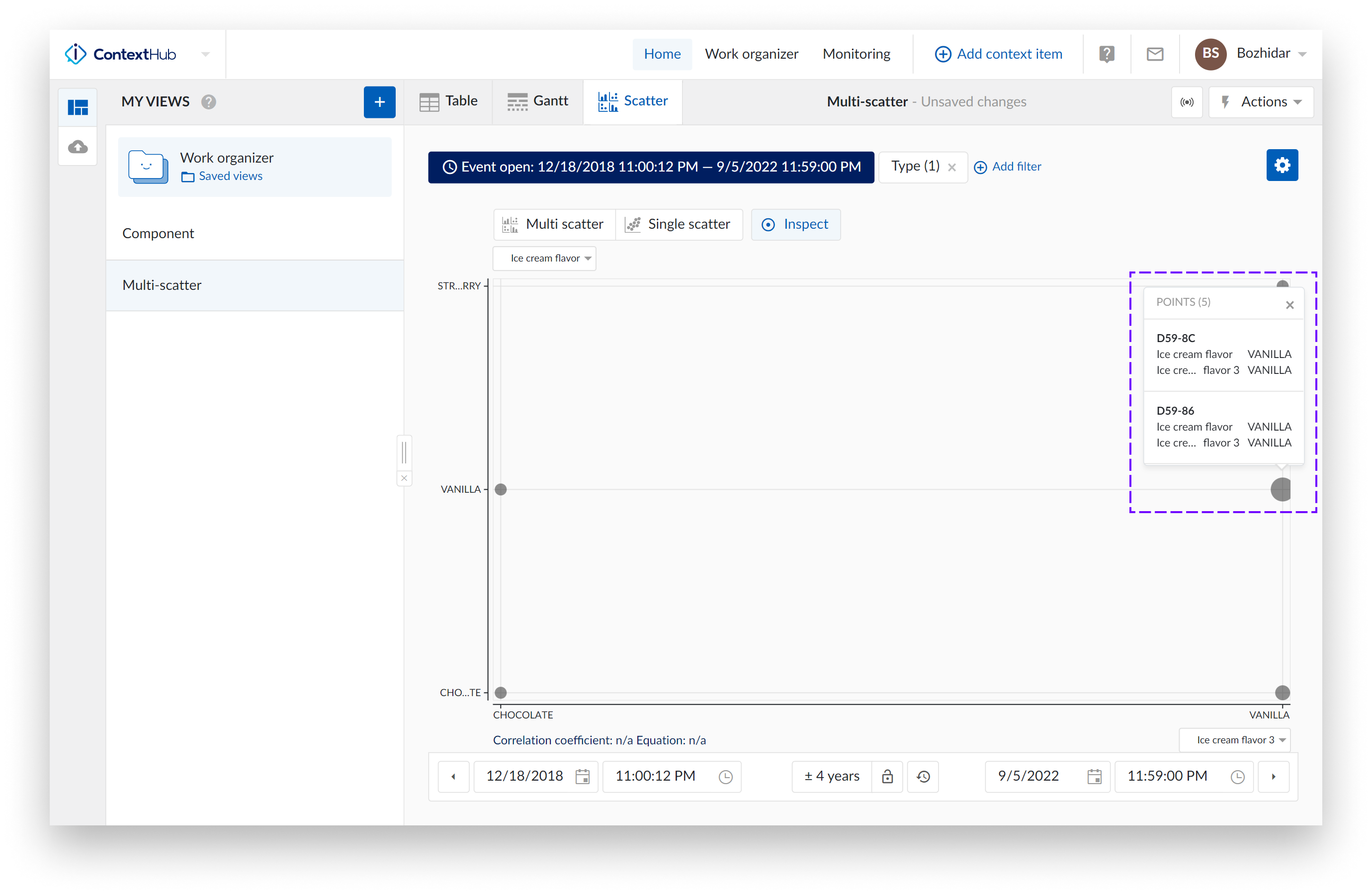The image size is (1372, 895).
Task: Open the Work organizer menu item
Action: (x=751, y=54)
